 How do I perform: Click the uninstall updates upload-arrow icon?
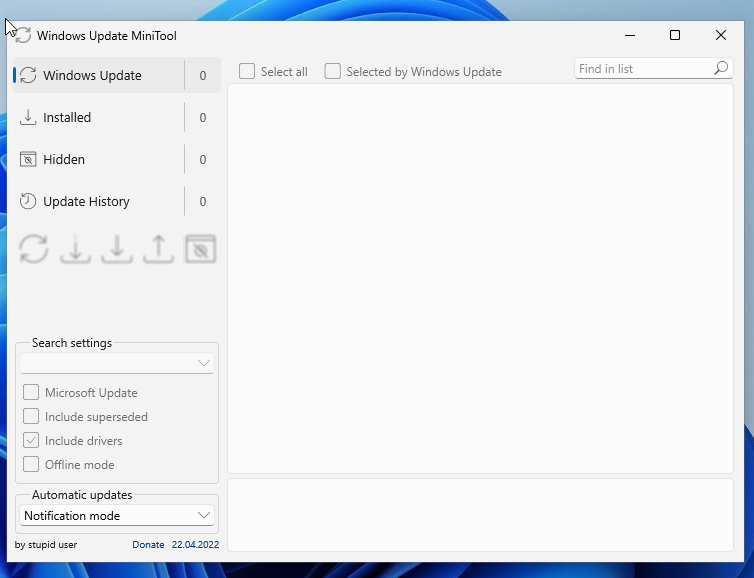pos(158,249)
